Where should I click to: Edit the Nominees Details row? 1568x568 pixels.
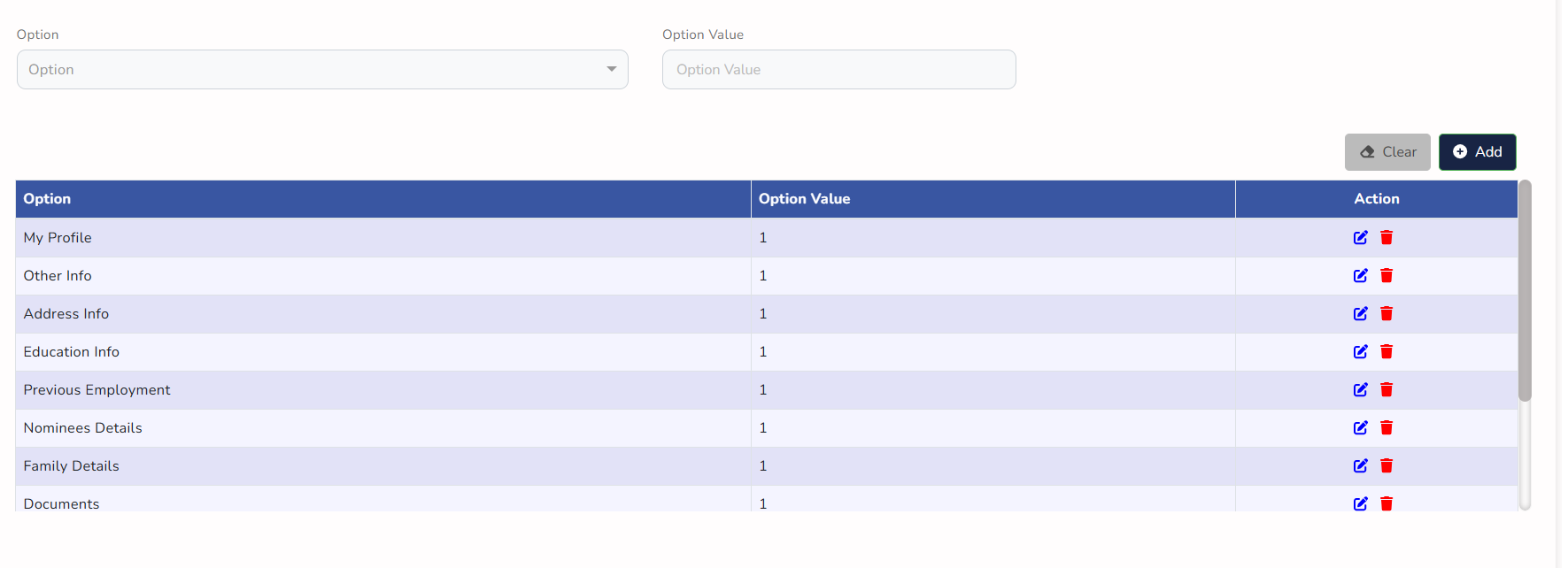pos(1360,427)
